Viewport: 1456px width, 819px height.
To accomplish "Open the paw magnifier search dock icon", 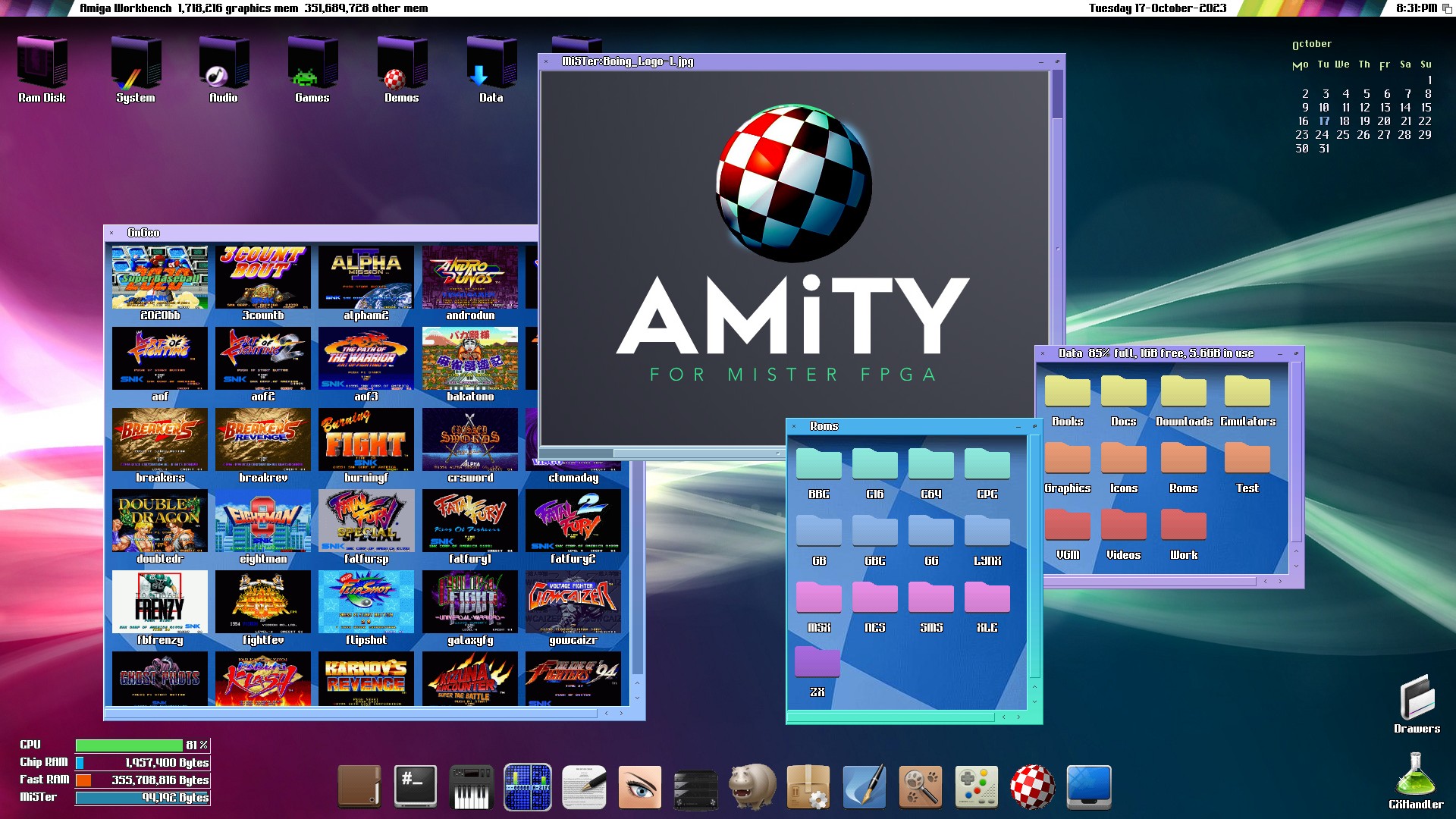I will (920, 786).
